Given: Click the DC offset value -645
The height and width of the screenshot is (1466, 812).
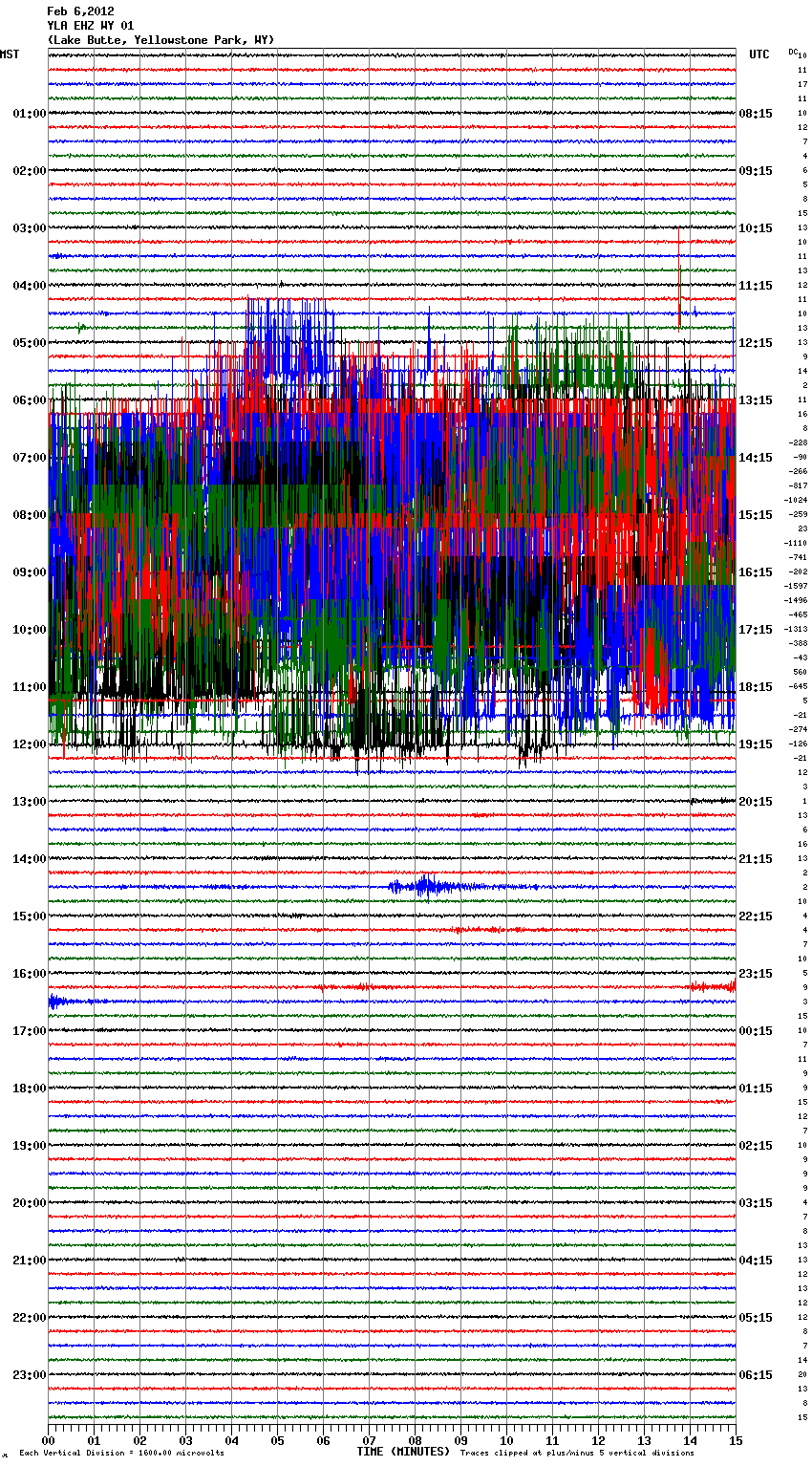Looking at the screenshot, I should 798,686.
